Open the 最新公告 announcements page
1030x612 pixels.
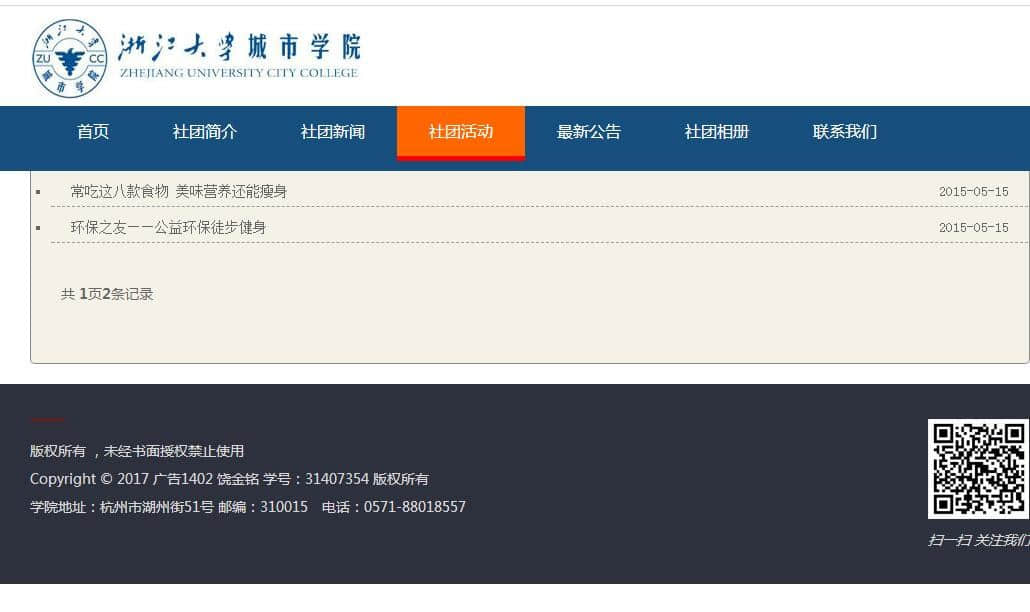pyautogui.click(x=589, y=132)
